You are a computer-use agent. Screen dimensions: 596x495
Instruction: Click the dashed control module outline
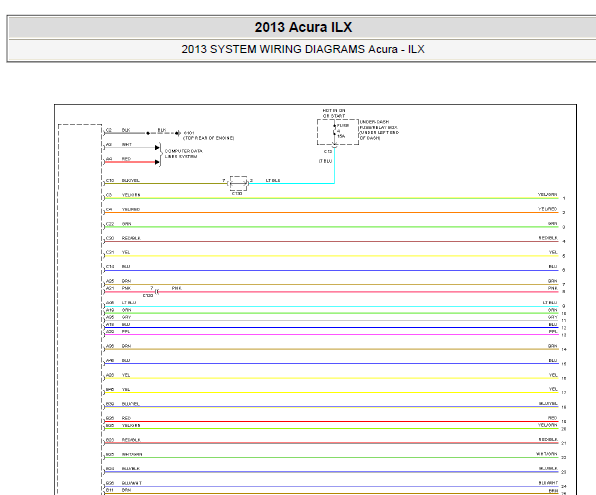pyautogui.click(x=80, y=309)
